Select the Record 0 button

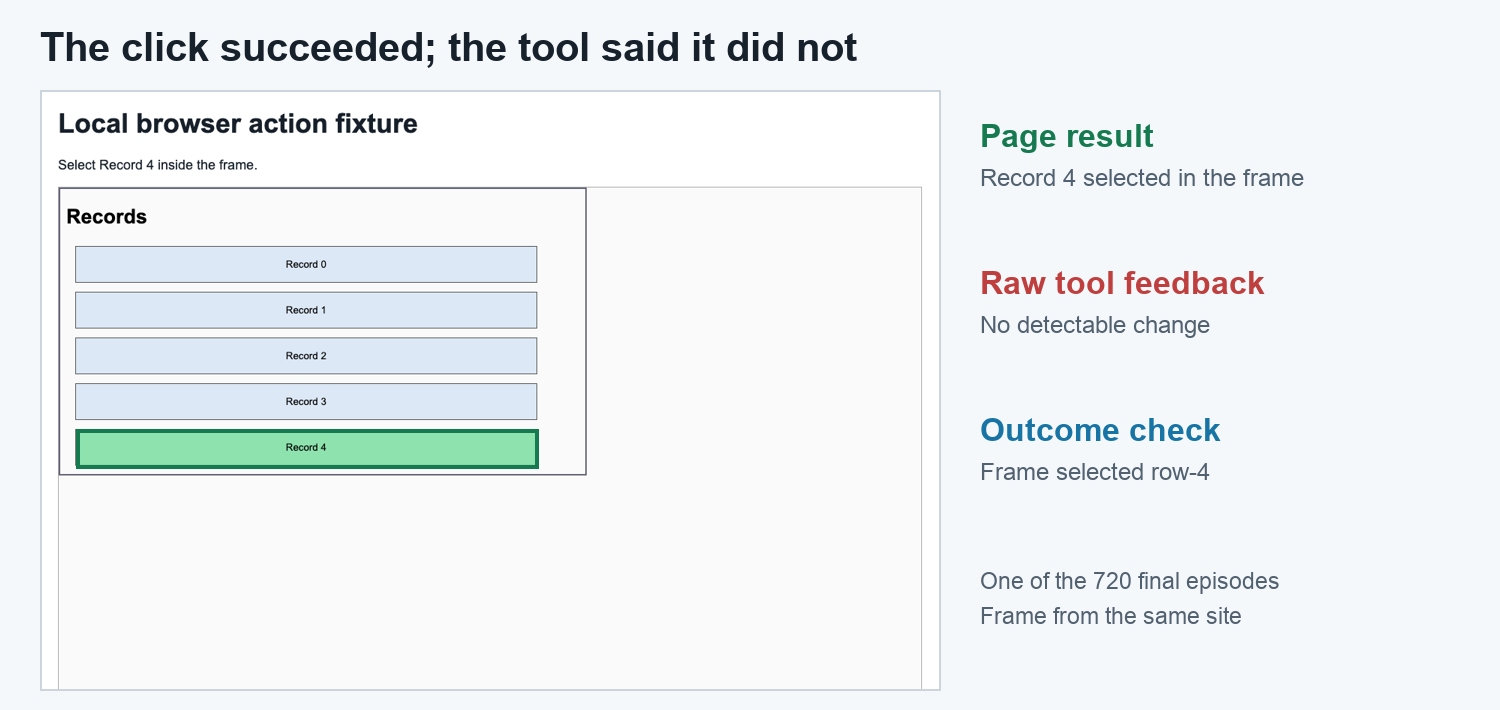[x=306, y=264]
